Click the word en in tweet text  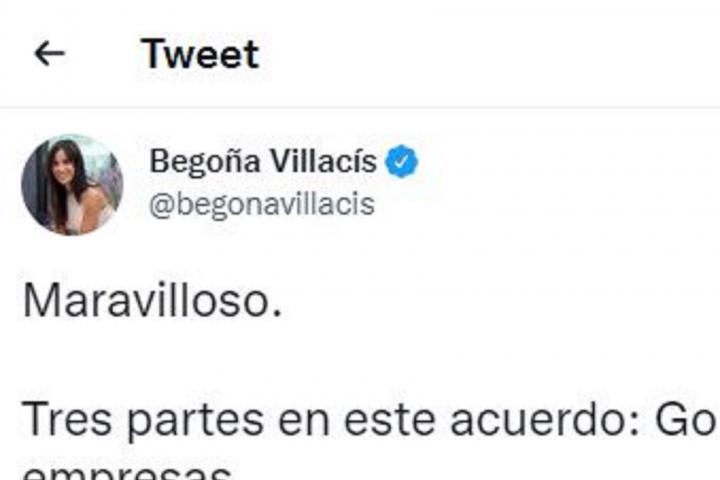coord(304,424)
